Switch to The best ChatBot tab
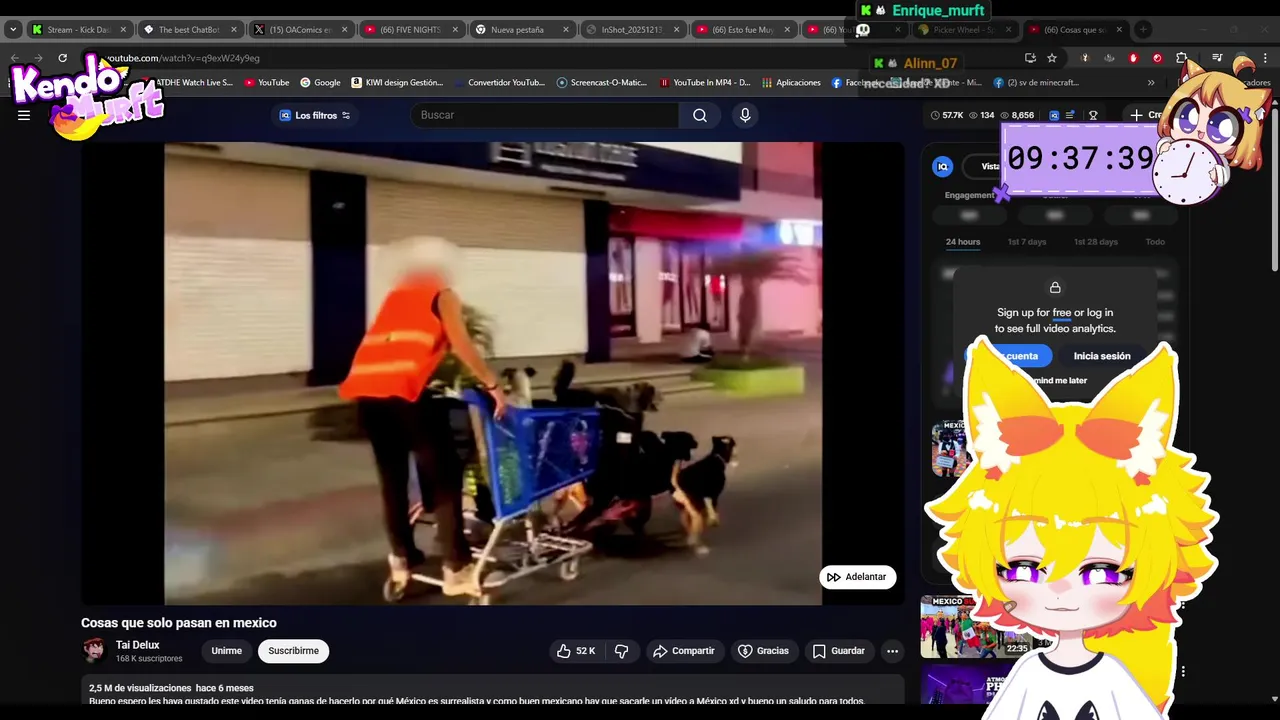 click(x=190, y=30)
